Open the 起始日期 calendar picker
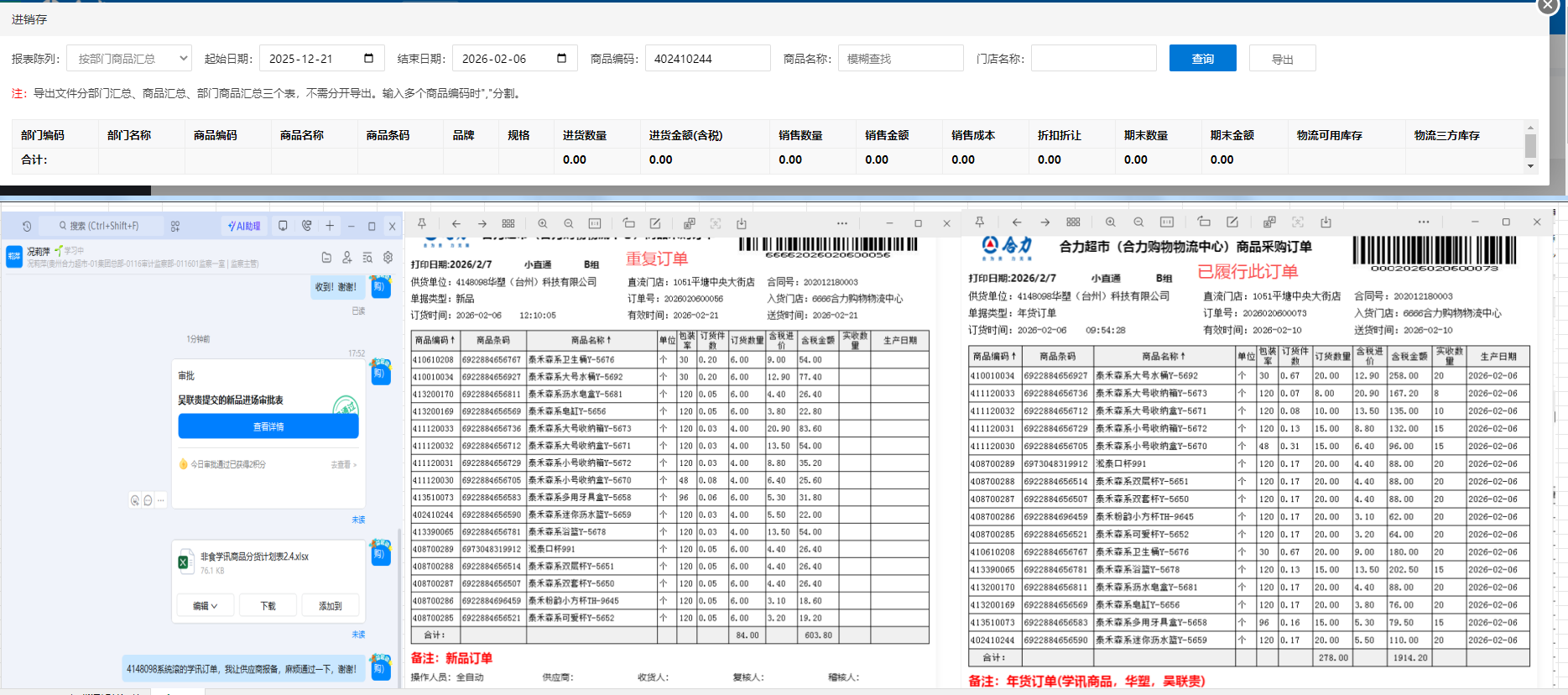 [x=368, y=58]
